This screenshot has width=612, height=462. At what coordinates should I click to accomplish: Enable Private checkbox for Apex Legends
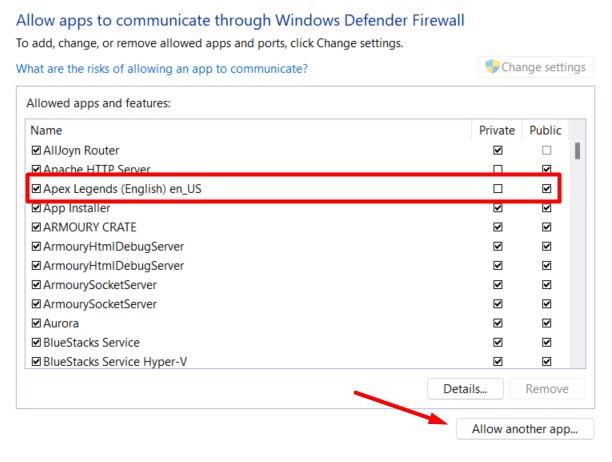(x=498, y=188)
